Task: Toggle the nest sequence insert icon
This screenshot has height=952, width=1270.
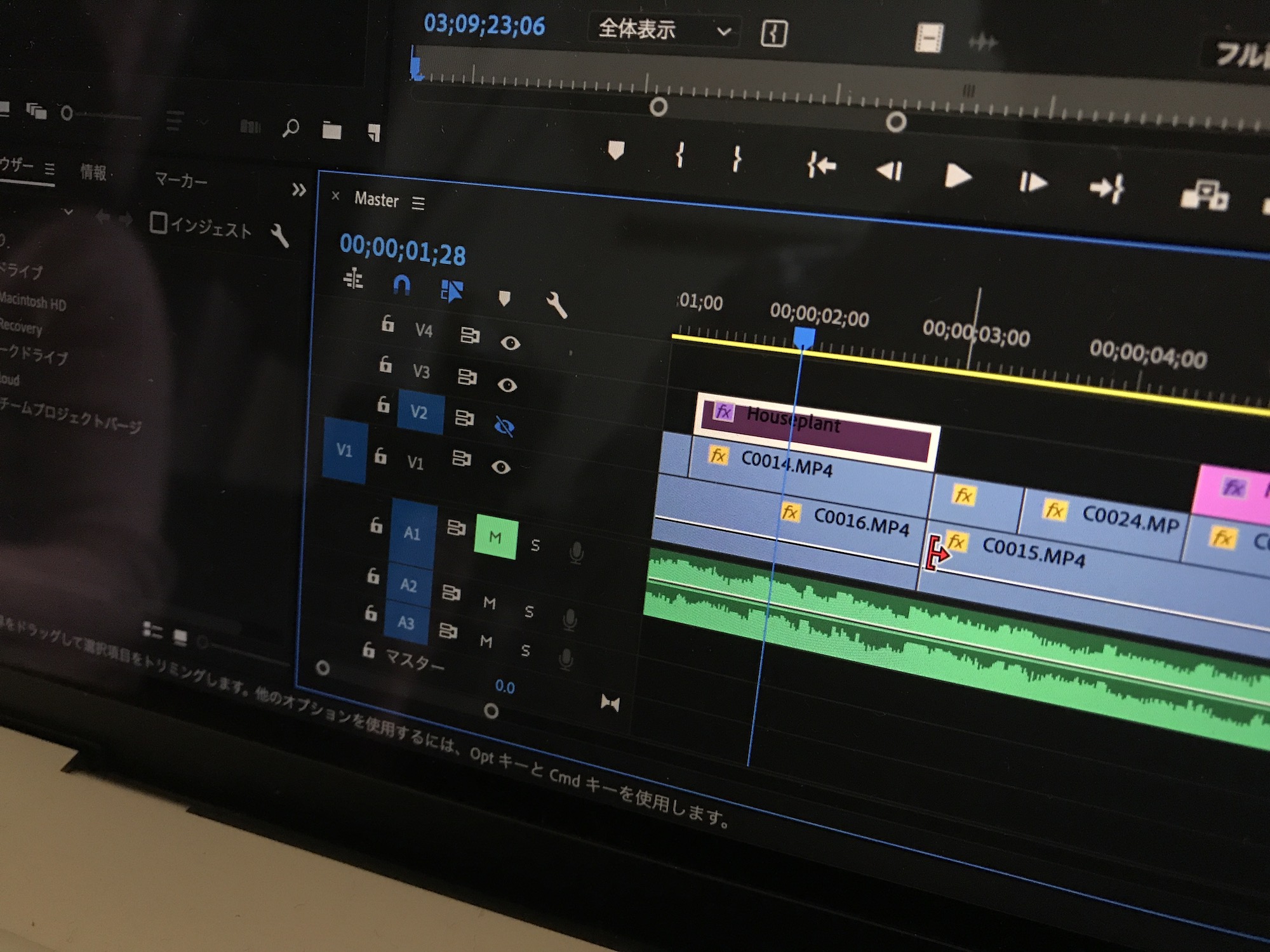Action: coord(353,279)
